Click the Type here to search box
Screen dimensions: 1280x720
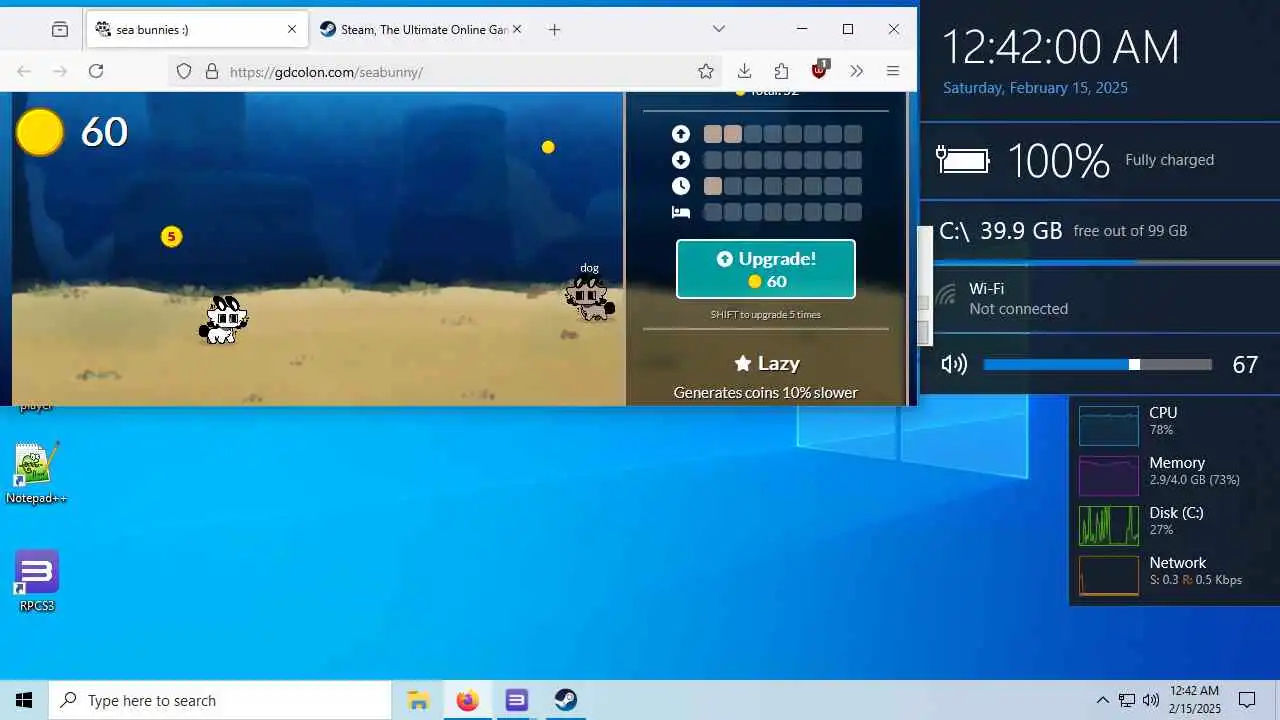tap(220, 700)
